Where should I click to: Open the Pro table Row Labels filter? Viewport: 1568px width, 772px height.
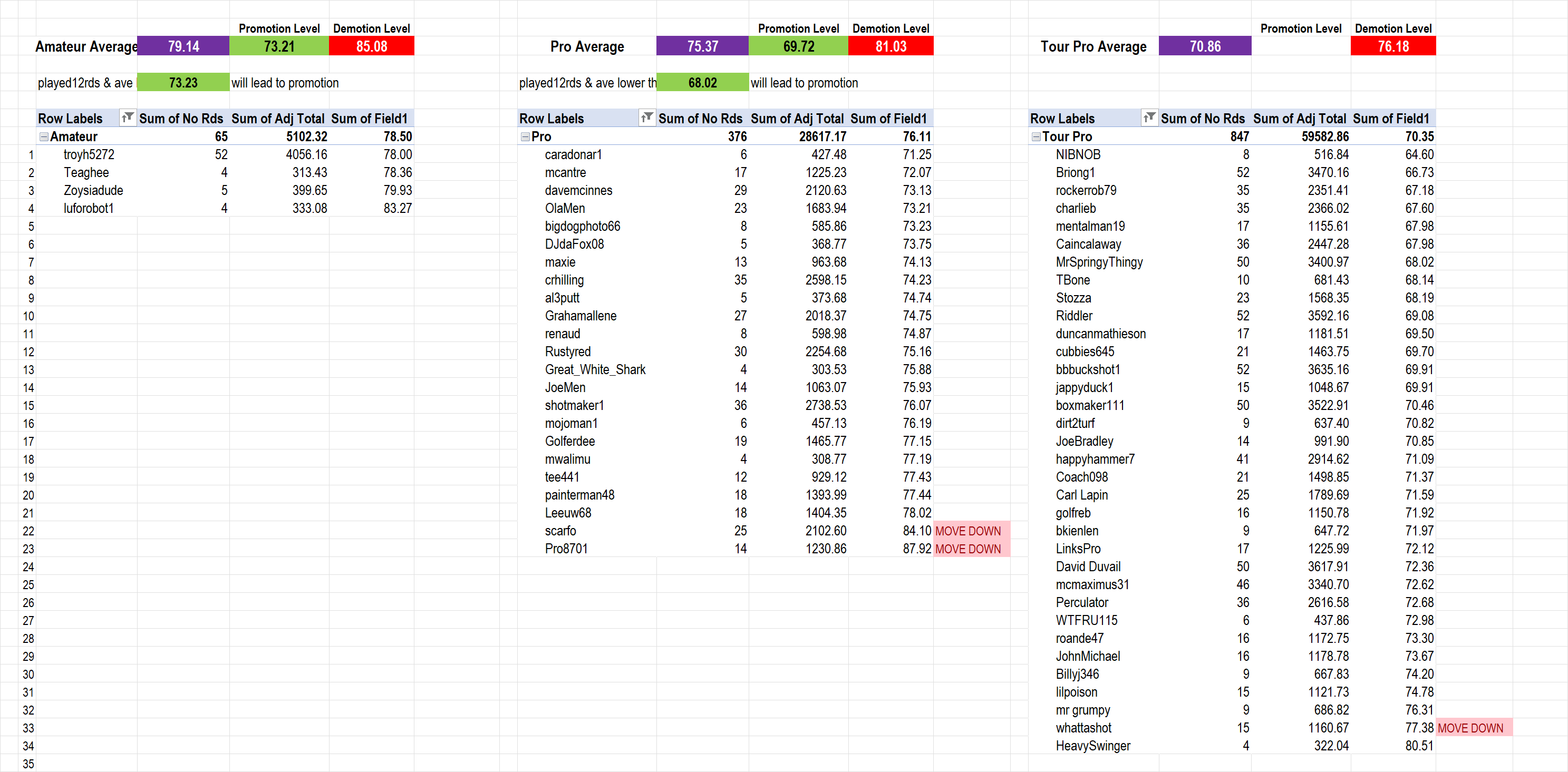point(646,118)
